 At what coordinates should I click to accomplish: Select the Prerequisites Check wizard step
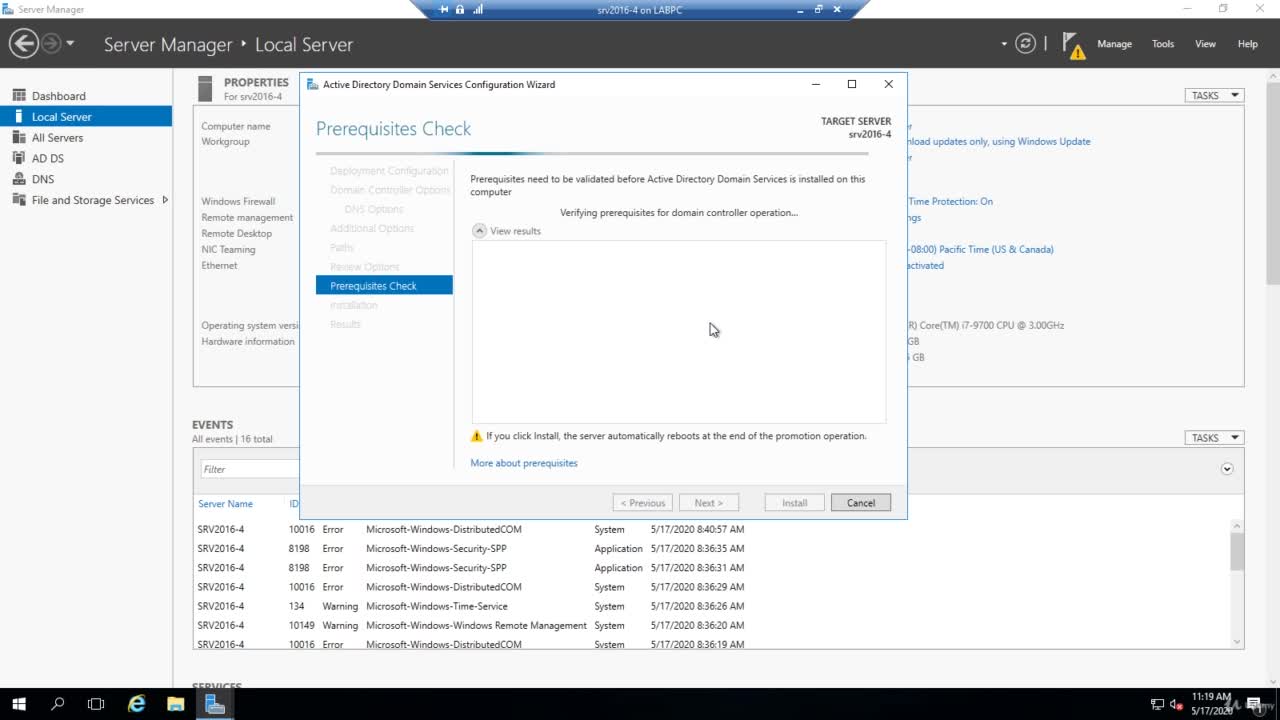[x=384, y=286]
